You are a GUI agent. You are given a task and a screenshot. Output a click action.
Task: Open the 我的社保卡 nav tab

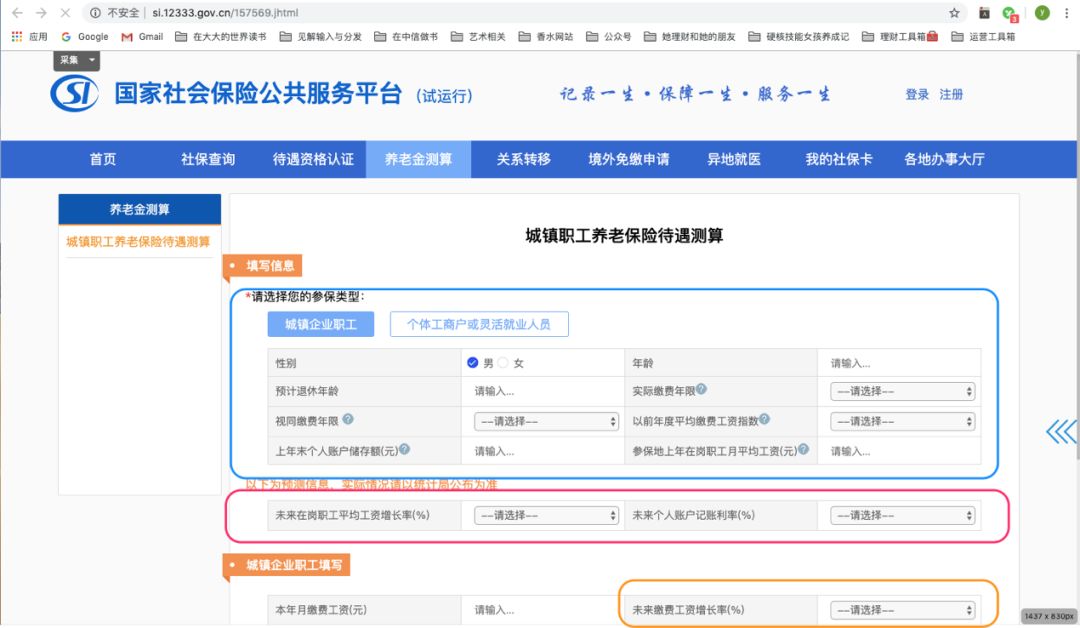839,159
